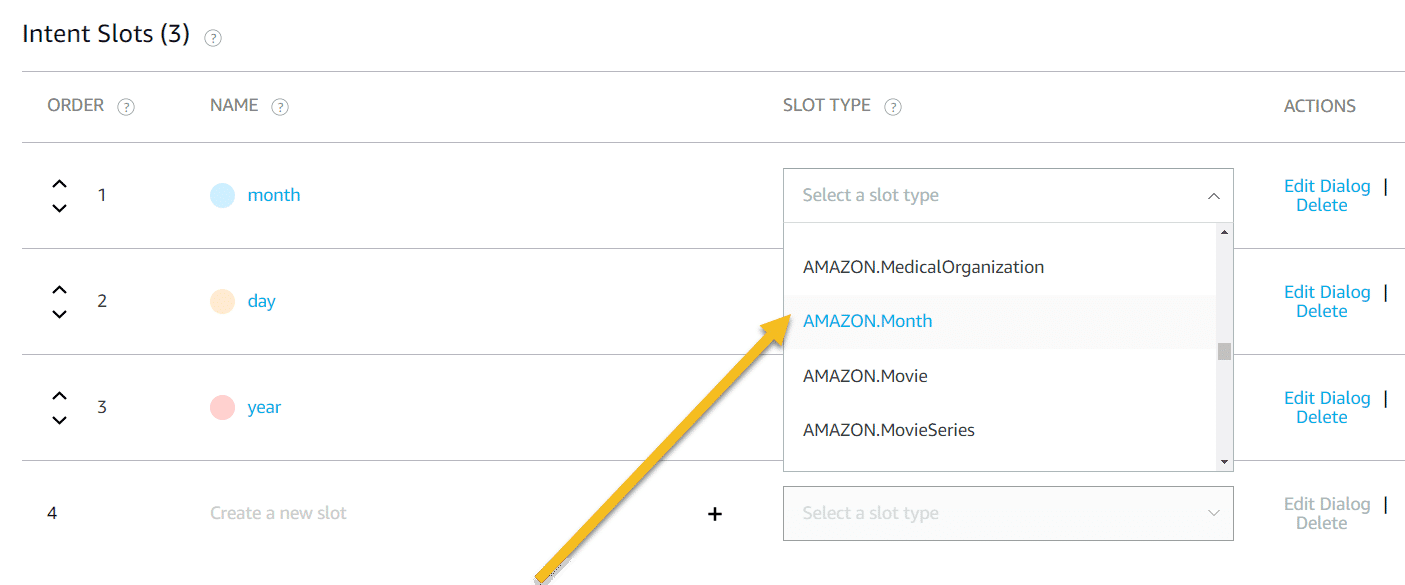Move the year slot up
The height and width of the screenshot is (585, 1405).
(60, 396)
